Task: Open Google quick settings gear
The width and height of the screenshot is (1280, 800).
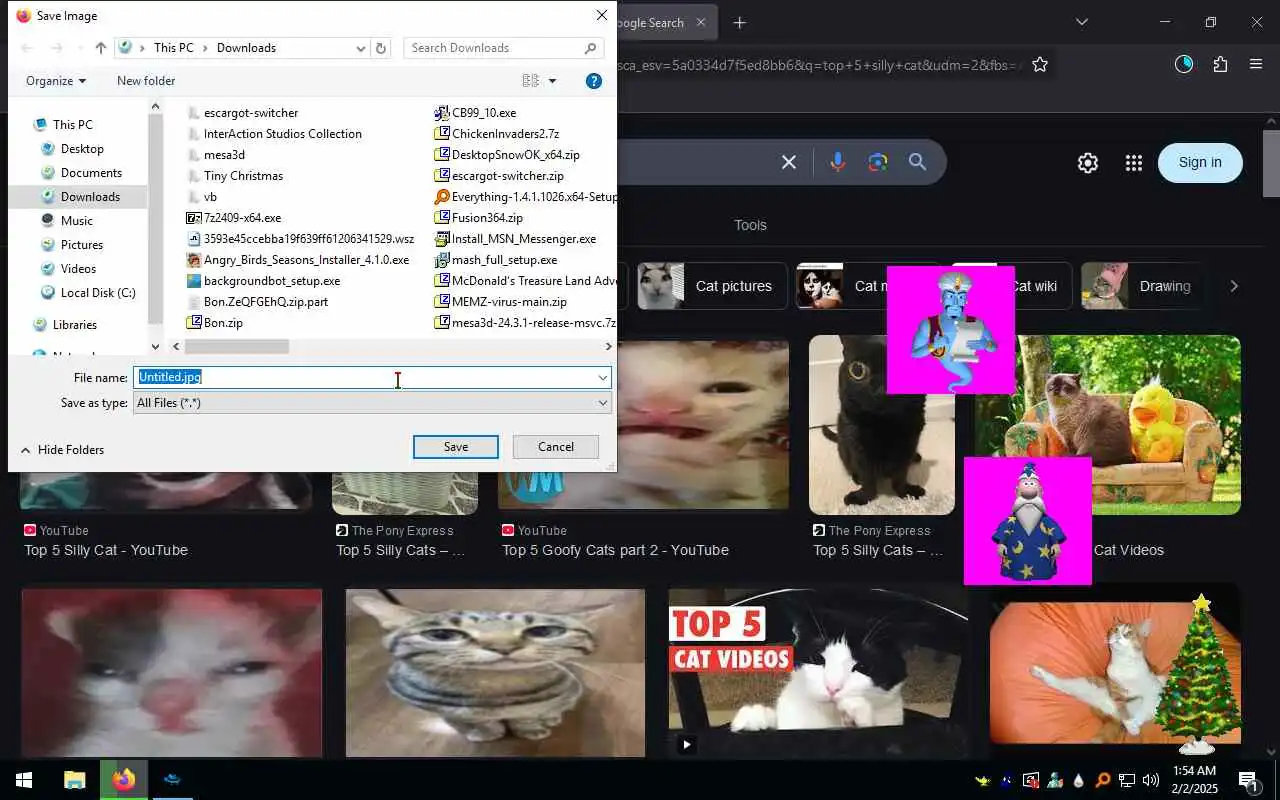Action: coord(1088,163)
